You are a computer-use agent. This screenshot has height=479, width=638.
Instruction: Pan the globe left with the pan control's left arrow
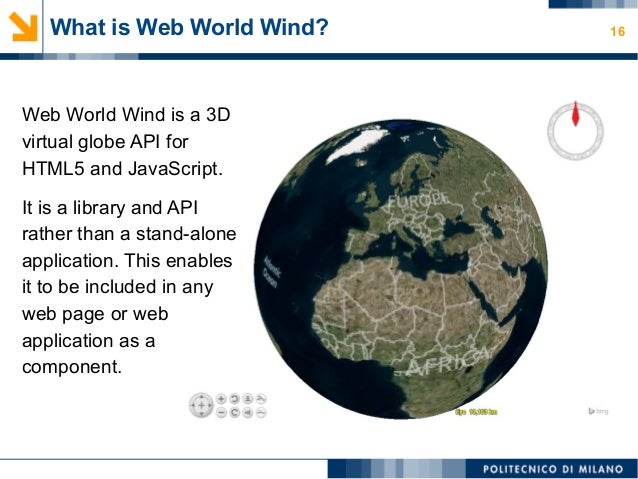click(192, 405)
